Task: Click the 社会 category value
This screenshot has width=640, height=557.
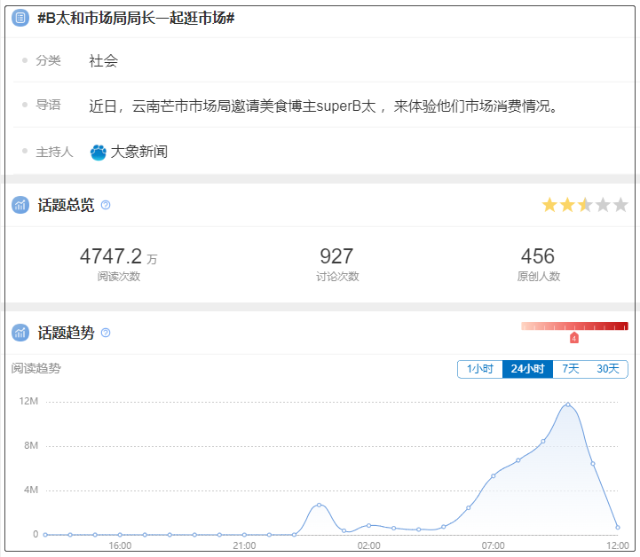Action: click(103, 61)
